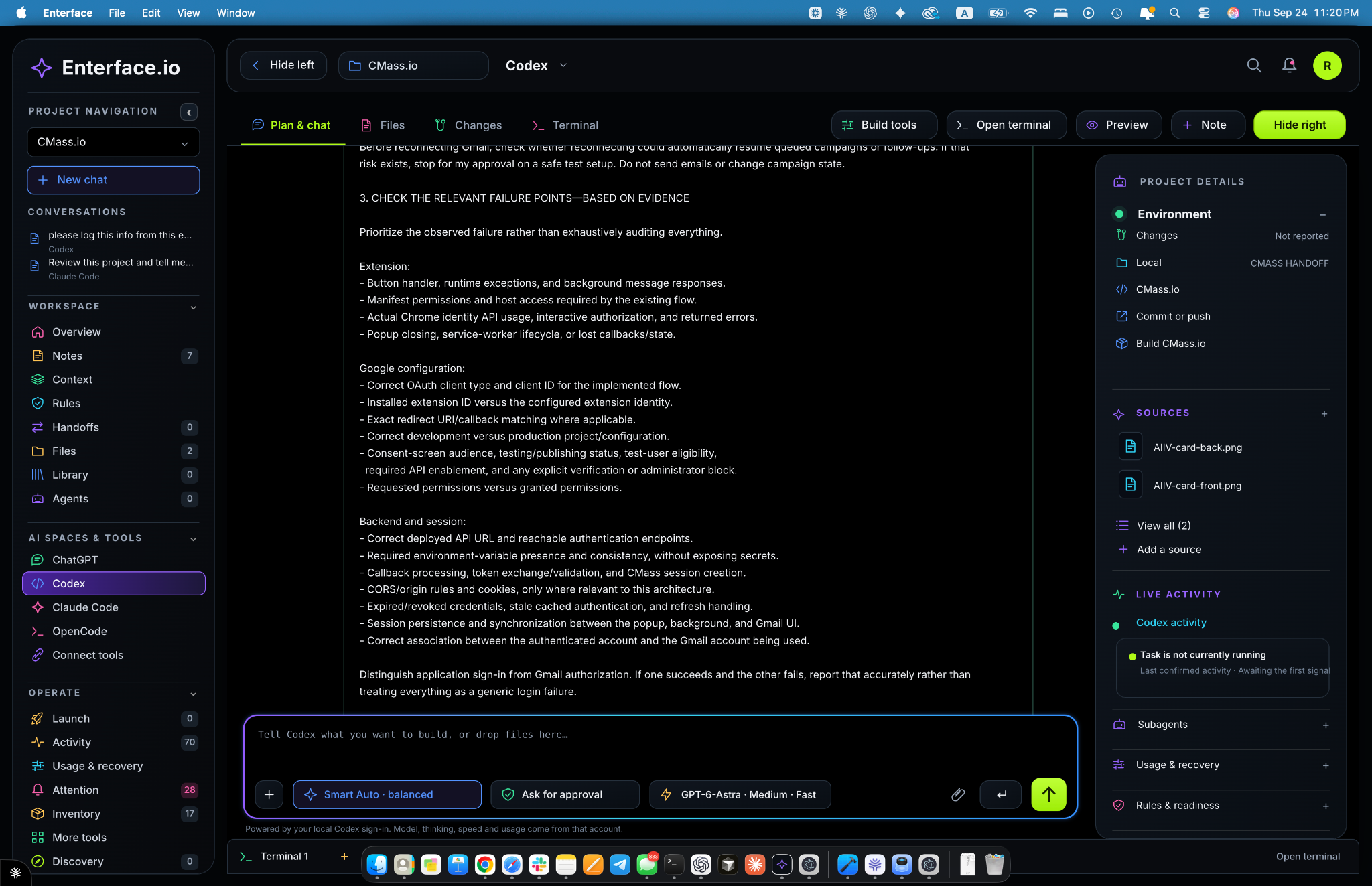Screen dimensions: 1372x886
Task: Toggle Smart Auto balanced mode
Action: pyautogui.click(x=387, y=794)
